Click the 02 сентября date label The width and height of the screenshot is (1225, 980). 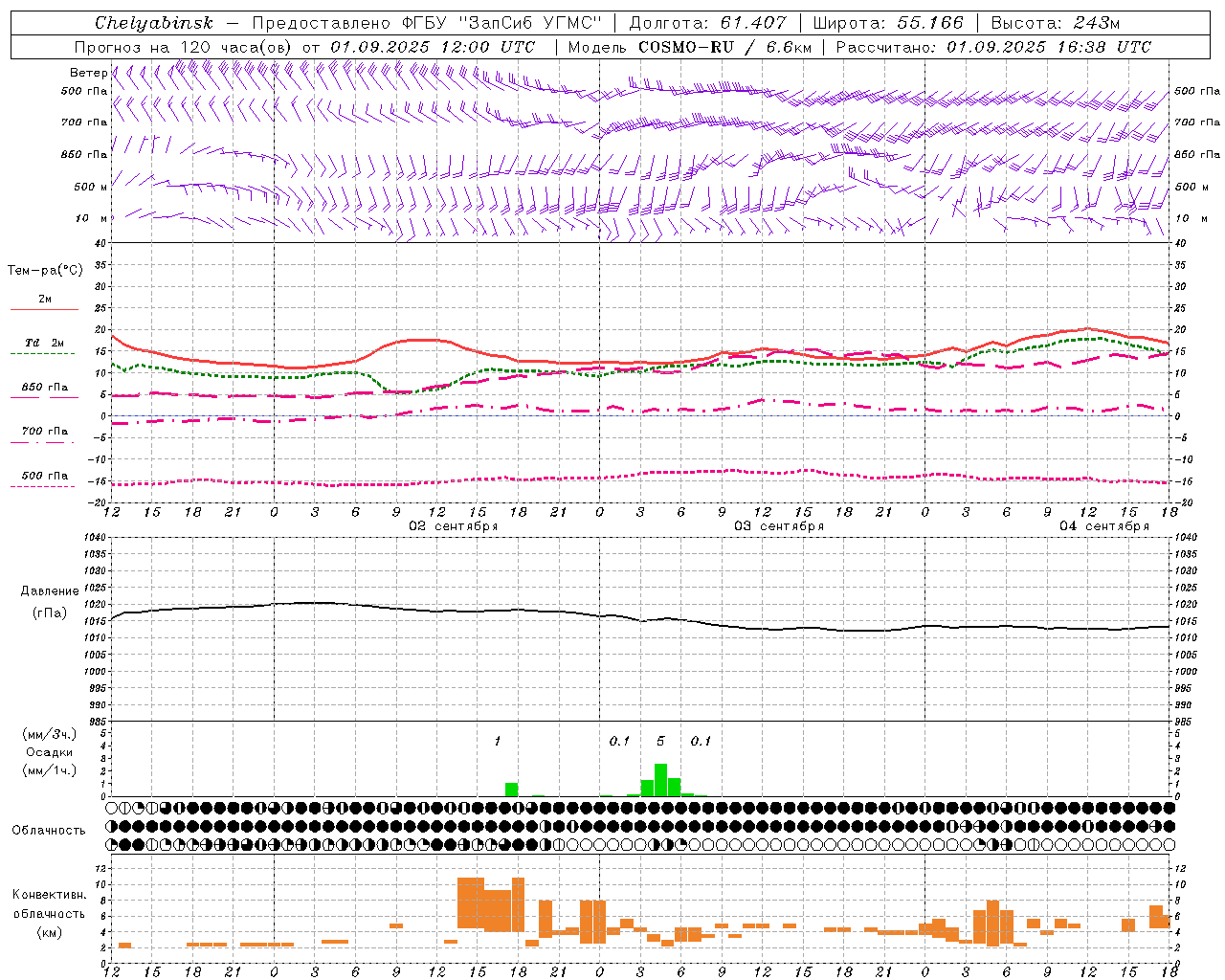point(454,526)
